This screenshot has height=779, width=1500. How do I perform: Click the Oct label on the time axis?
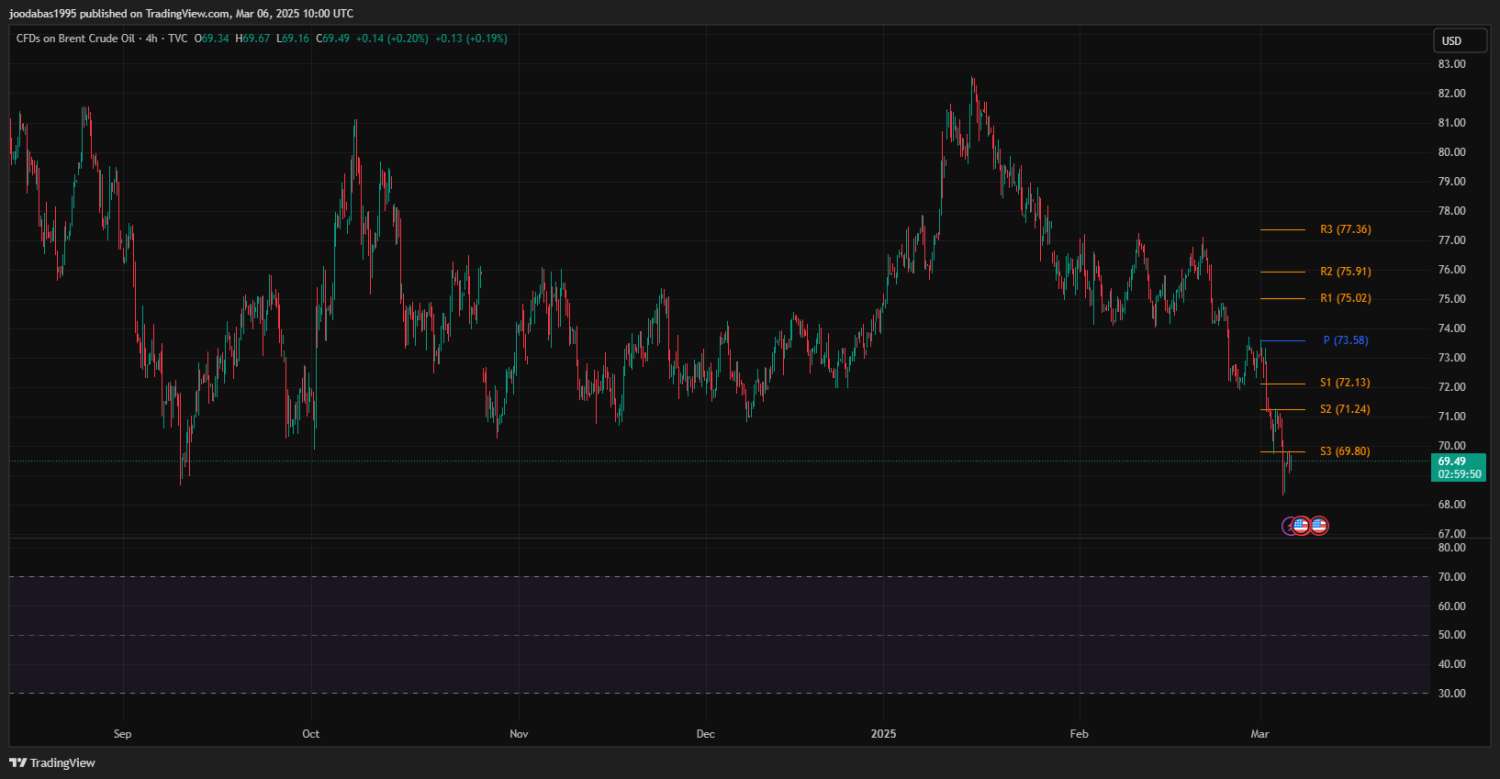[311, 734]
